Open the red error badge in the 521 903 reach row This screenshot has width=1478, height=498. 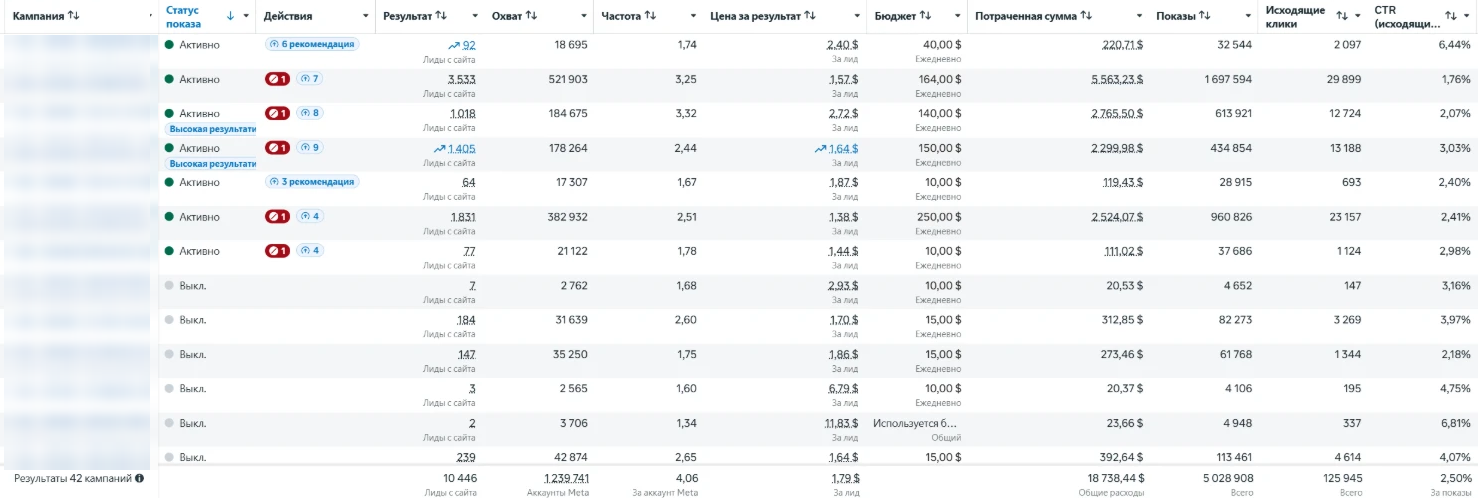[277, 79]
